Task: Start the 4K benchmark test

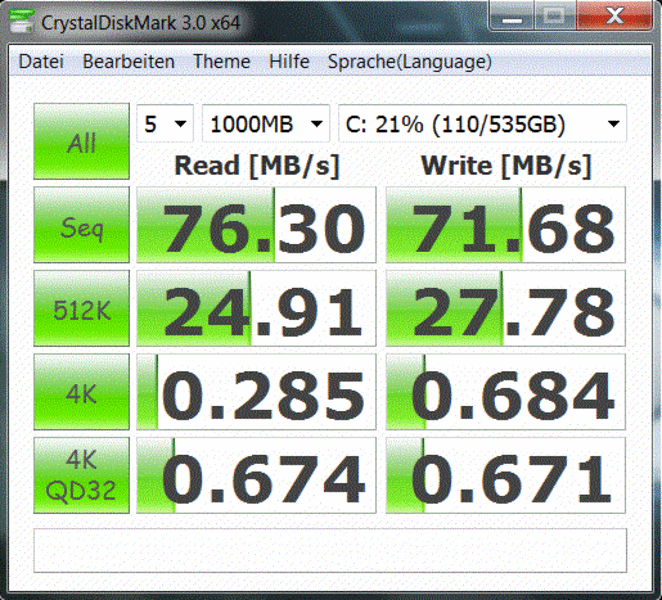Action: [81, 392]
